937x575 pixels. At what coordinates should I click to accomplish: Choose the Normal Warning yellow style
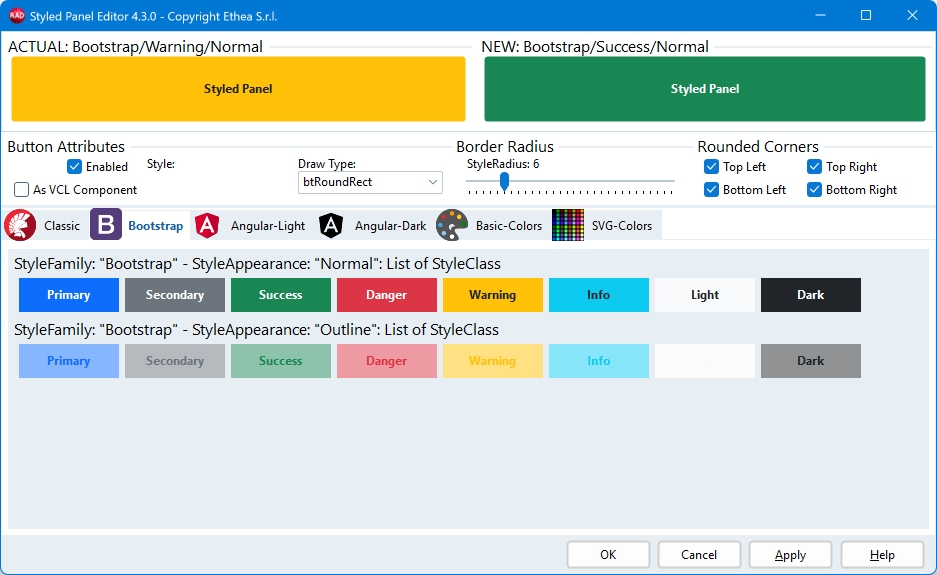492,295
